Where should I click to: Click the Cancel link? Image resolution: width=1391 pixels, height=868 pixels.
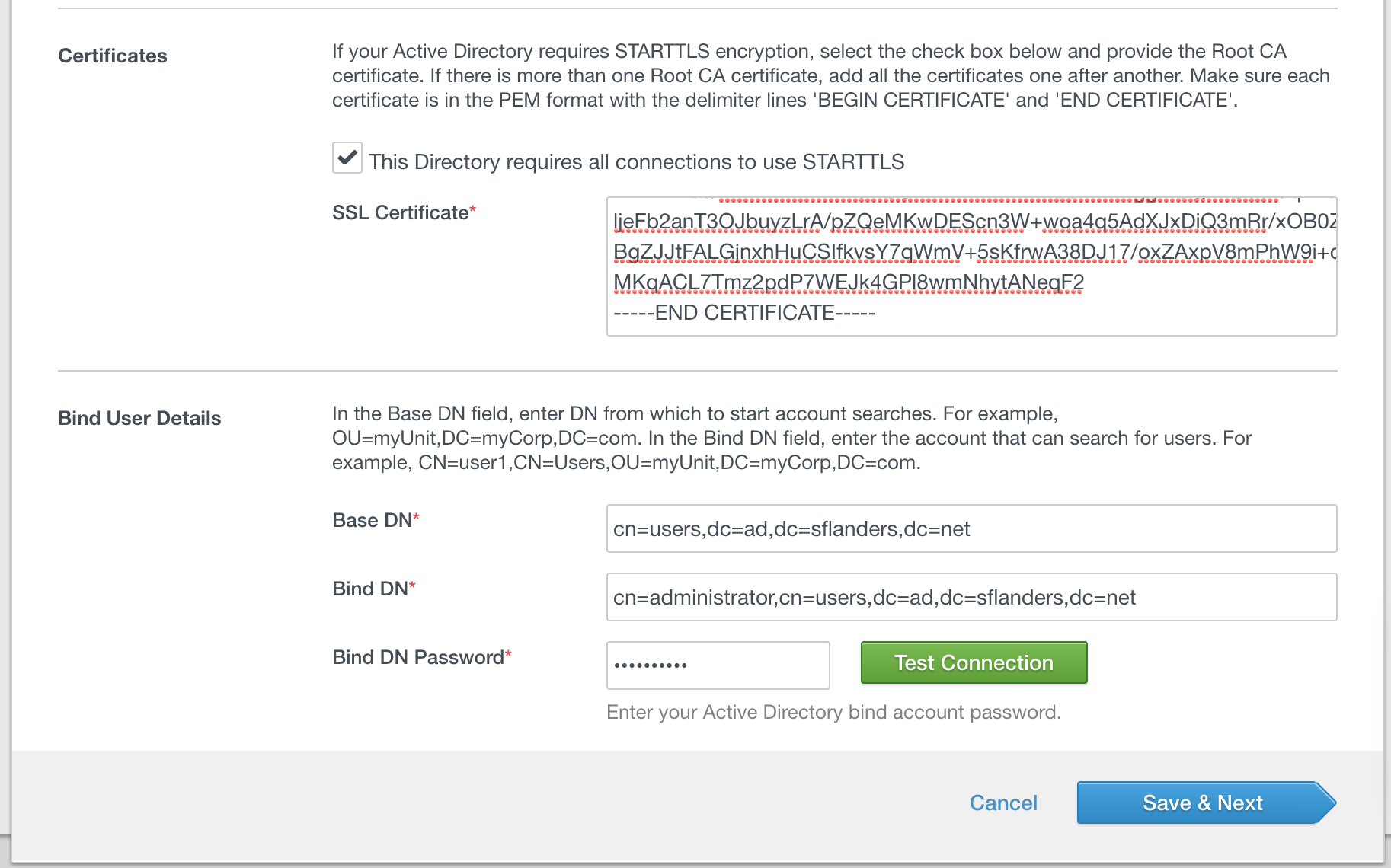click(1002, 803)
